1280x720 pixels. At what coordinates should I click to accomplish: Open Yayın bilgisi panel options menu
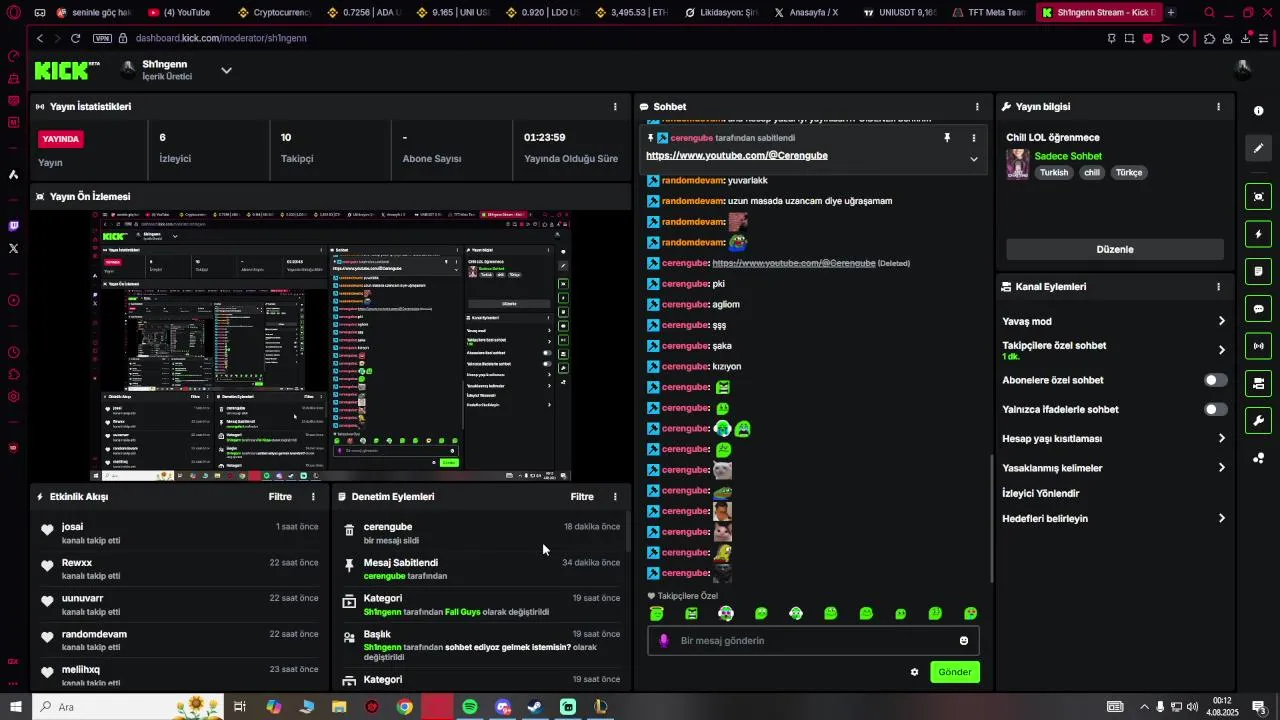coord(1218,106)
